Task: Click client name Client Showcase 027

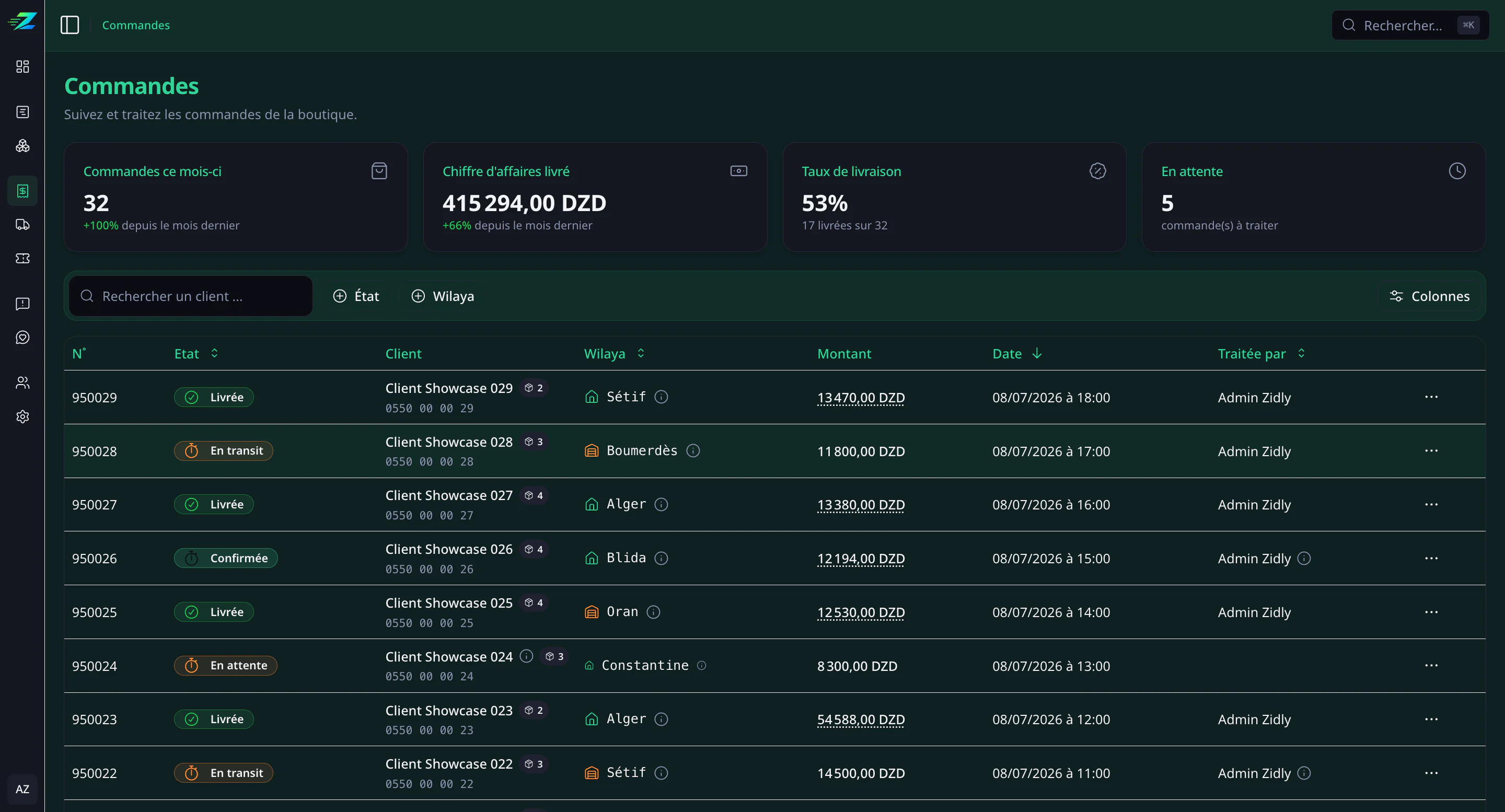Action: (x=449, y=495)
